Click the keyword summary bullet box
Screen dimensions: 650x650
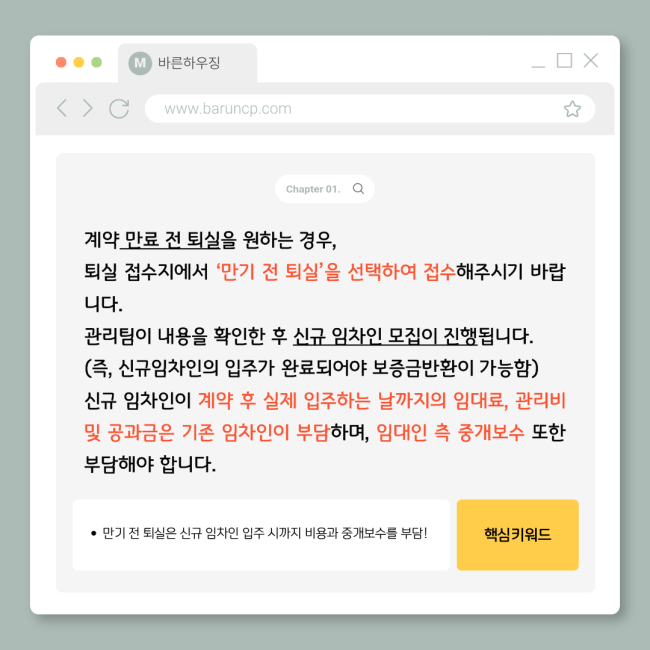[x=261, y=535]
